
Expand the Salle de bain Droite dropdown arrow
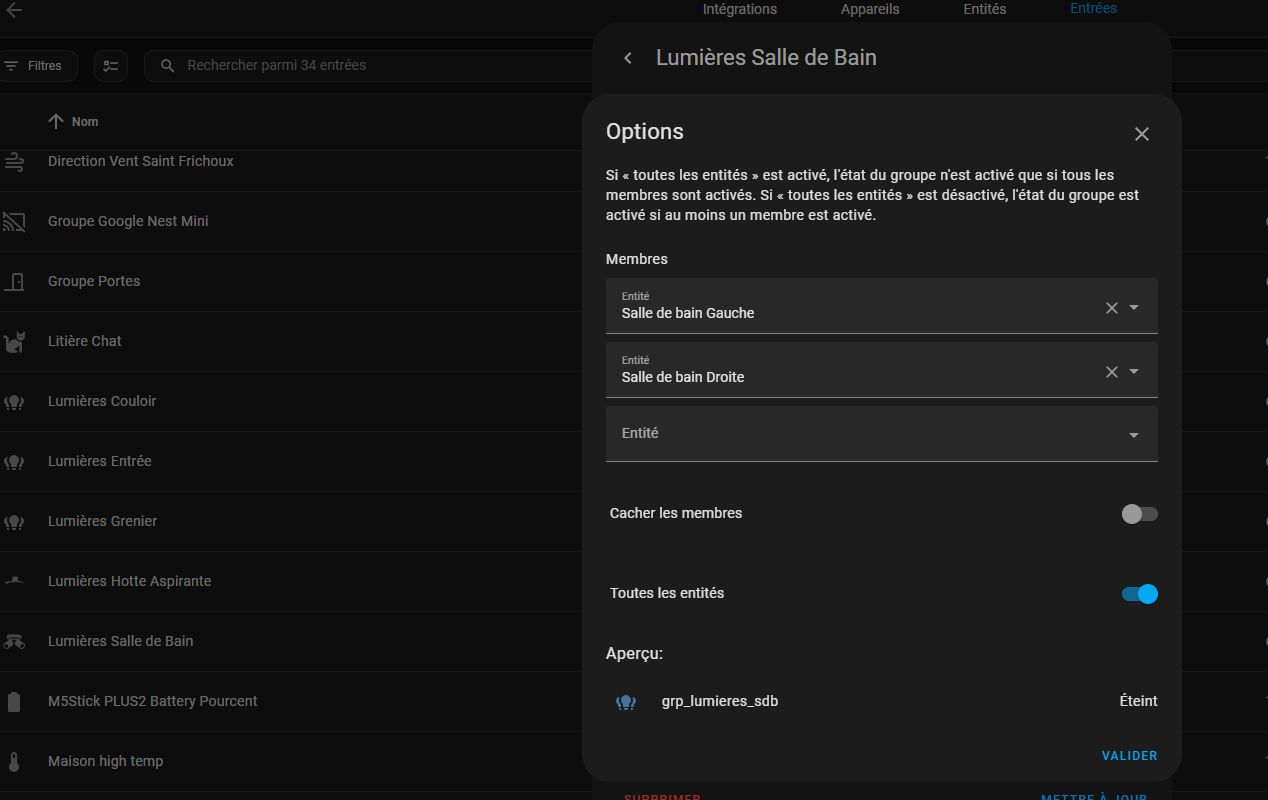(1134, 372)
